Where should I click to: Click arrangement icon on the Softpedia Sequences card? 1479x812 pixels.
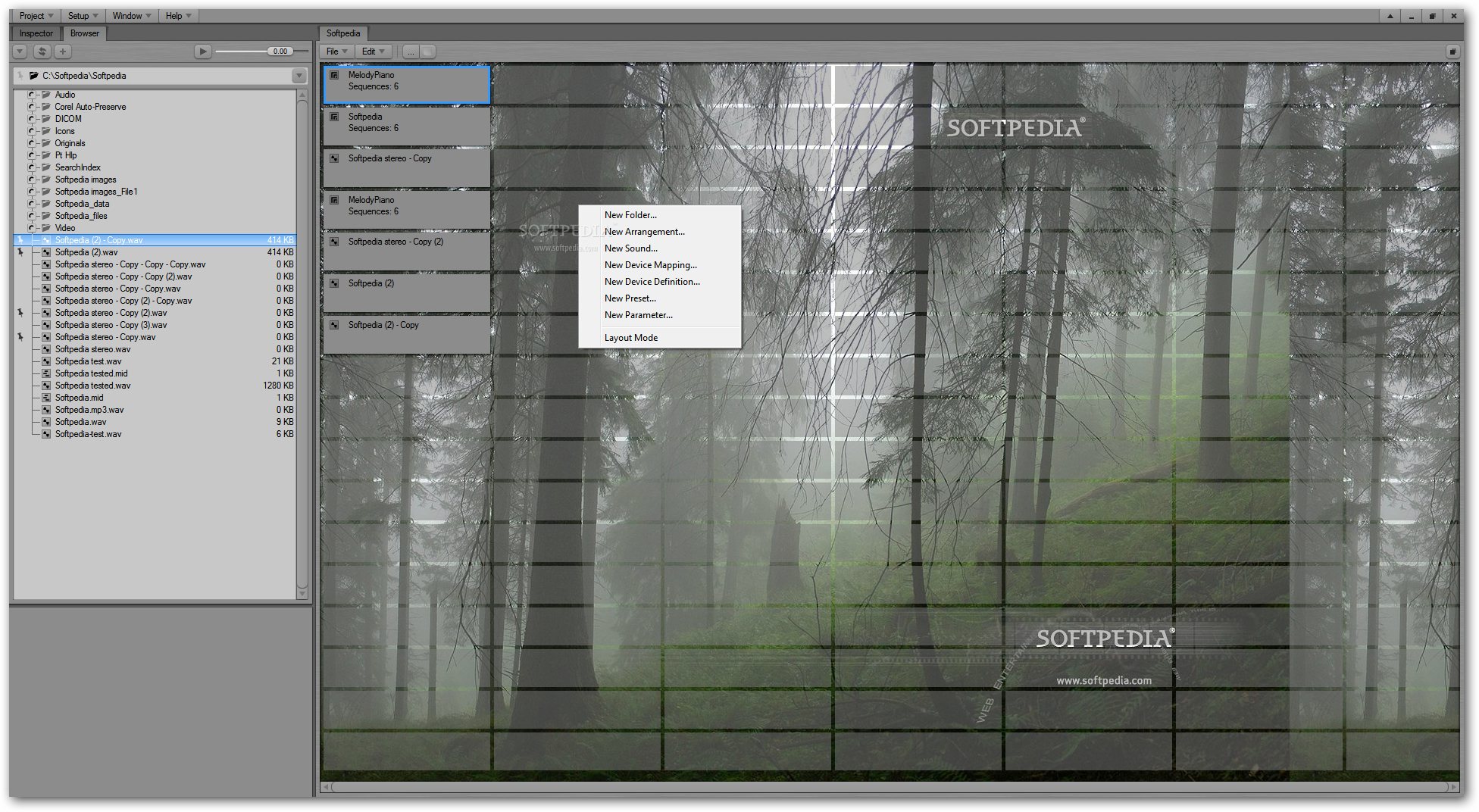(334, 117)
